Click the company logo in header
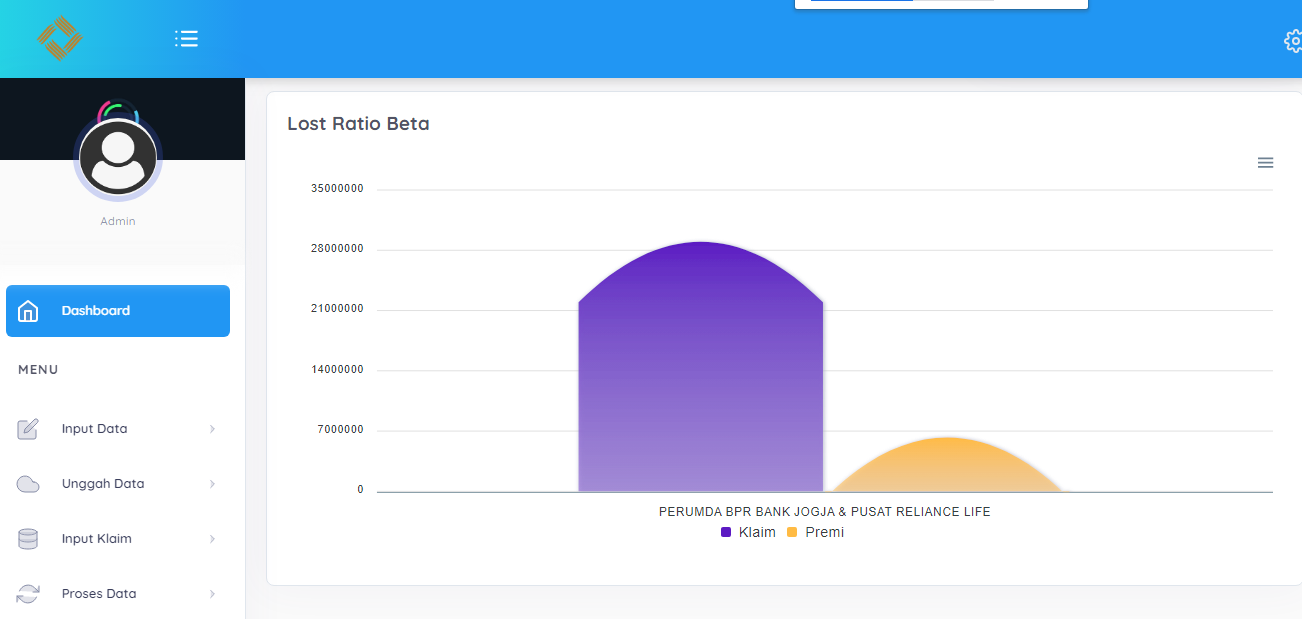Screen dimensions: 1302x619 59,39
